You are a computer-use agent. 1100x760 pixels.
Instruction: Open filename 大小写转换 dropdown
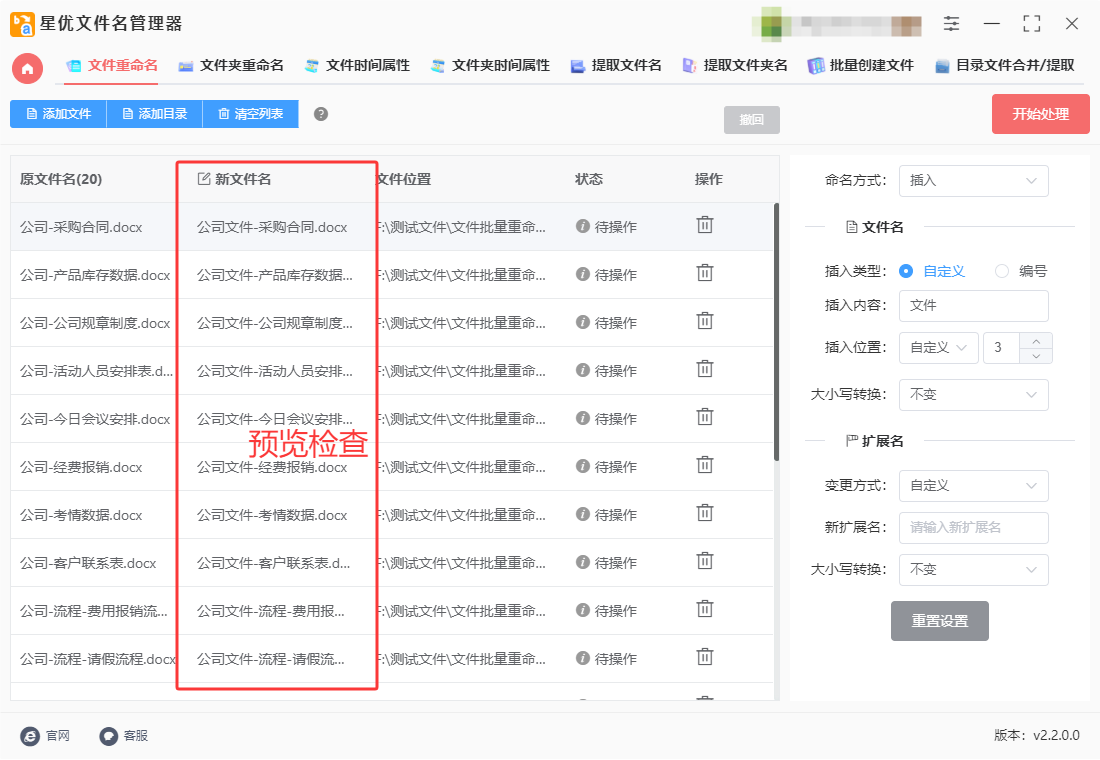coord(974,395)
